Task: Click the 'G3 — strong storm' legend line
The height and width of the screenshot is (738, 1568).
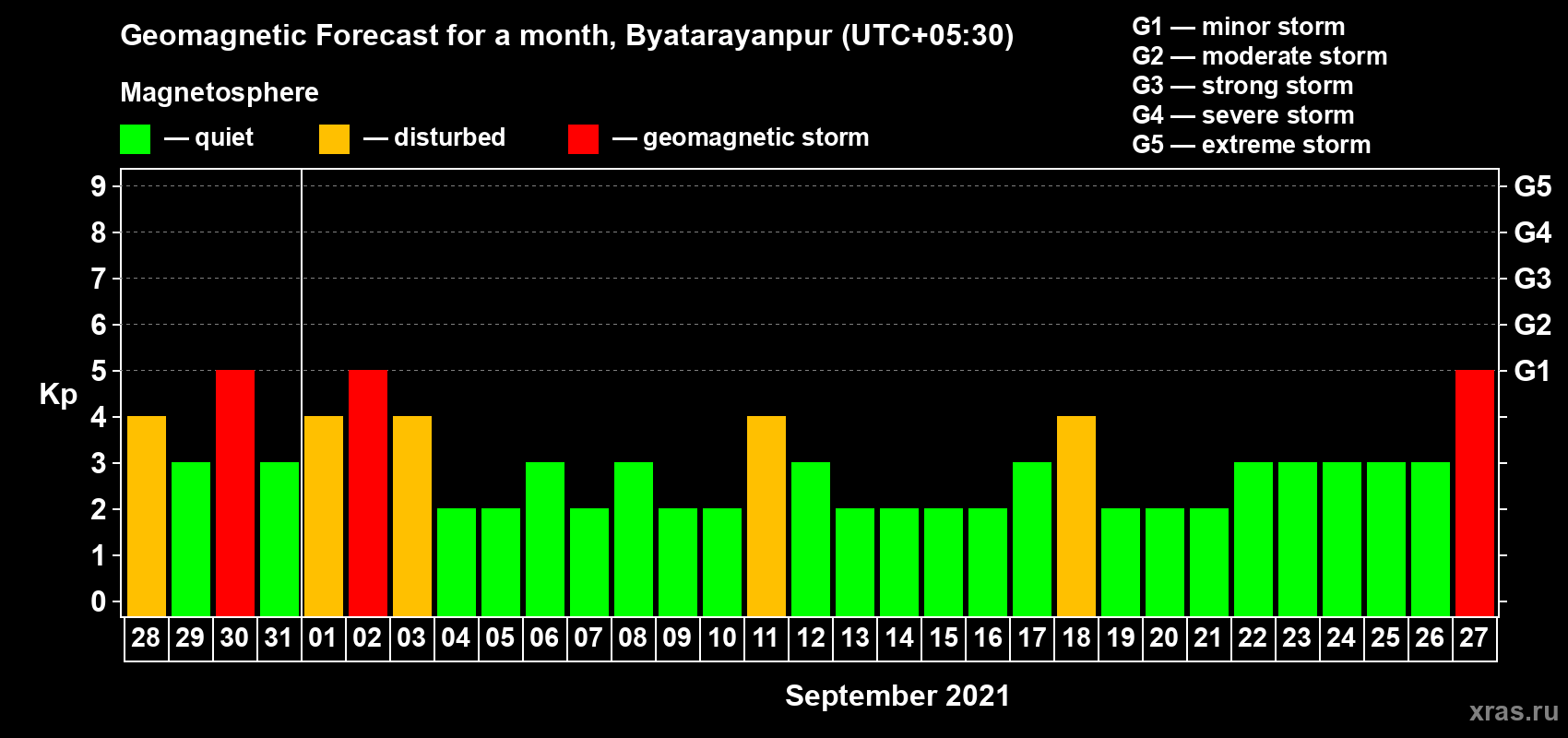Action: (x=1242, y=86)
